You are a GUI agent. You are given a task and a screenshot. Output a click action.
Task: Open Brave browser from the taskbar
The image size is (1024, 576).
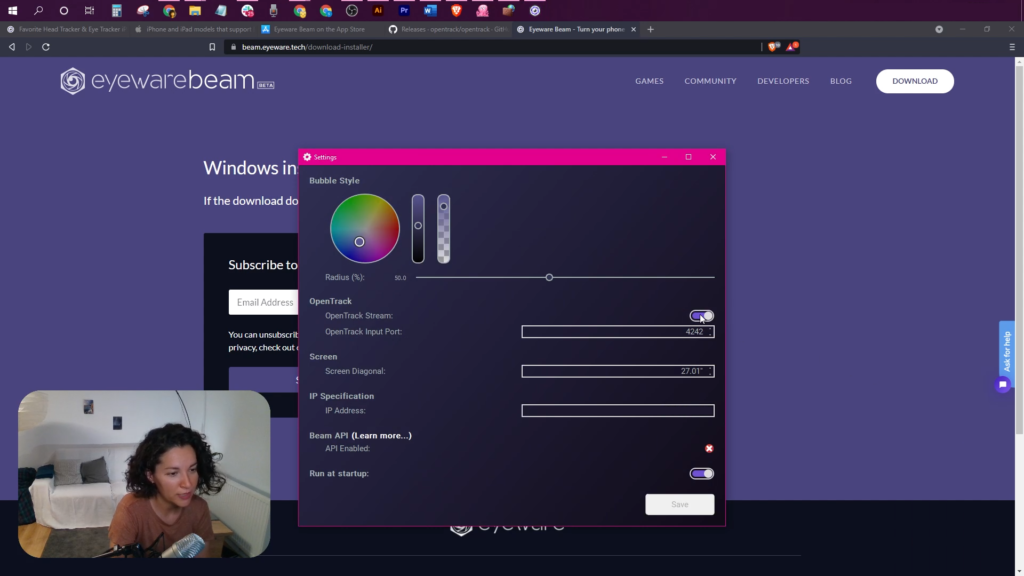(x=456, y=10)
